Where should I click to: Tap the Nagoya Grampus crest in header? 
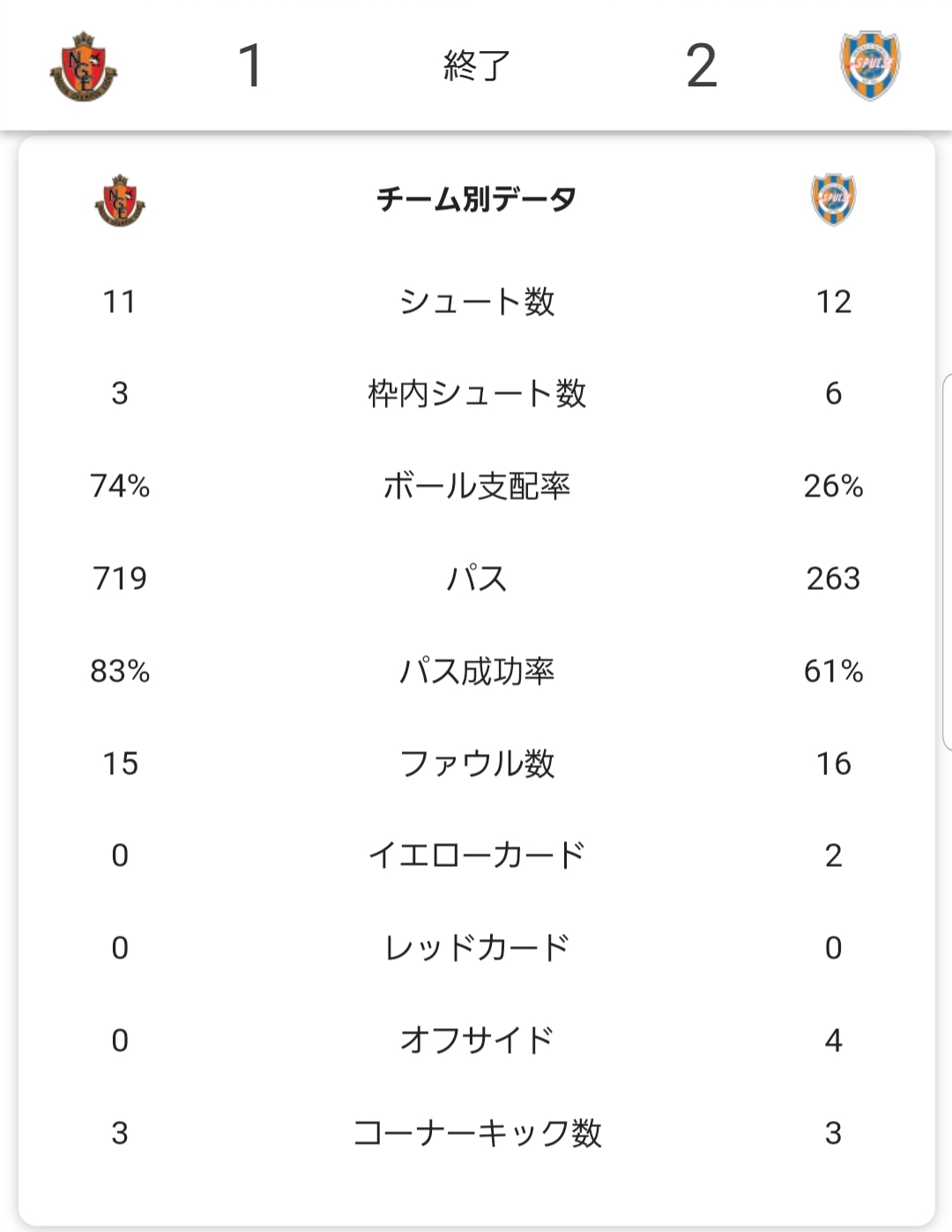(84, 66)
